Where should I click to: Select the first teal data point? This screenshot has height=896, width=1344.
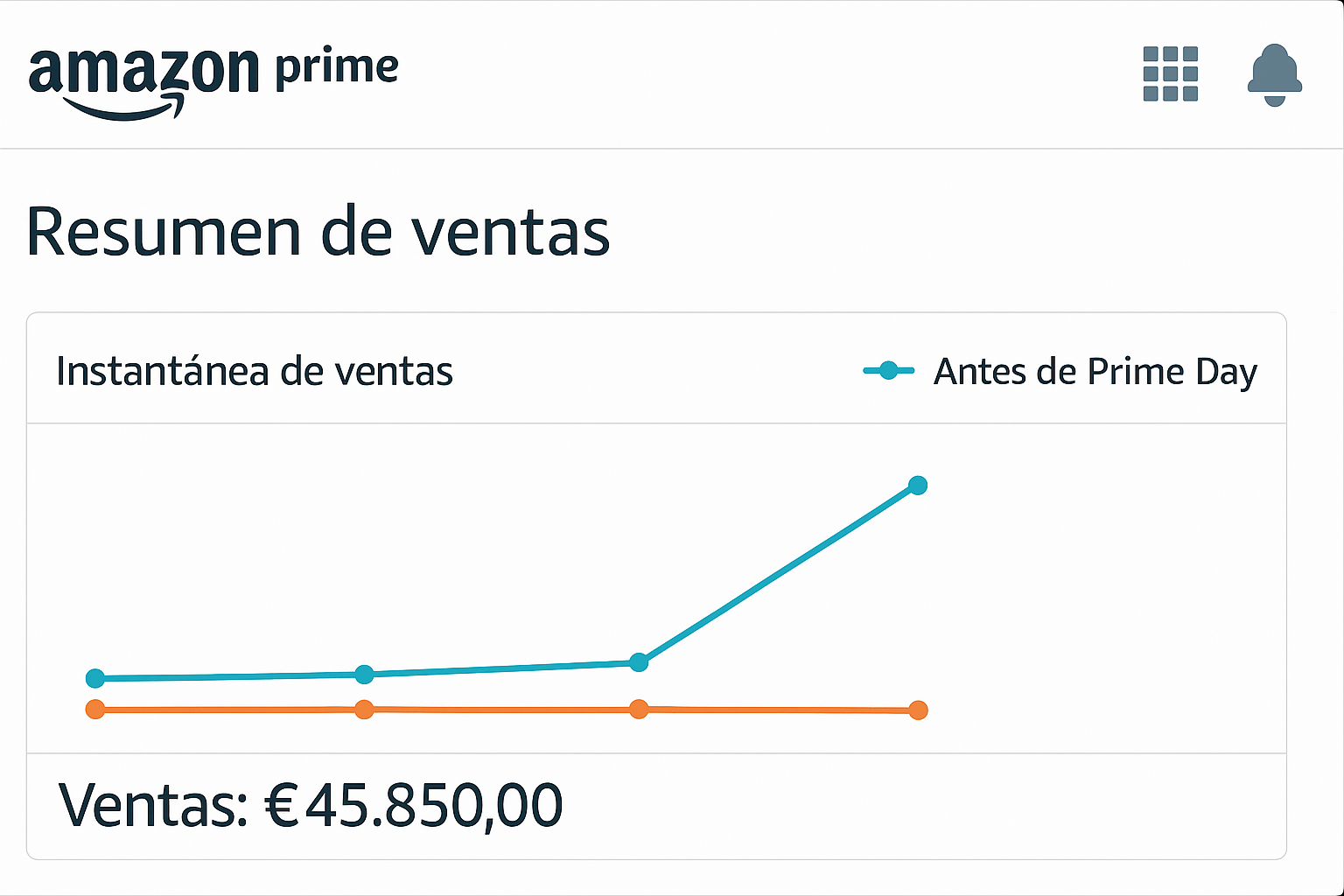95,678
